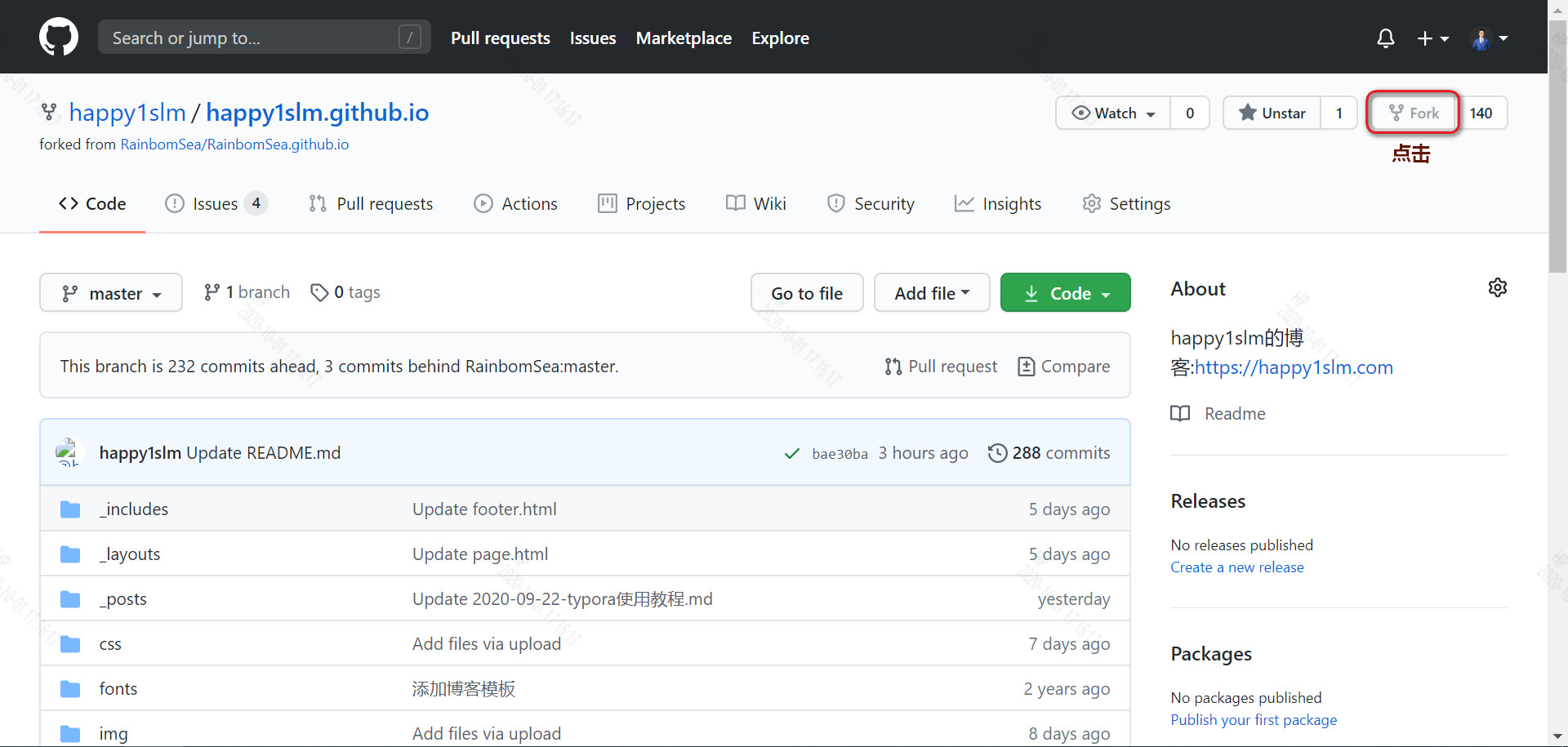This screenshot has height=747, width=1568.
Task: Open the 添加博客模板 commit message
Action: (464, 689)
